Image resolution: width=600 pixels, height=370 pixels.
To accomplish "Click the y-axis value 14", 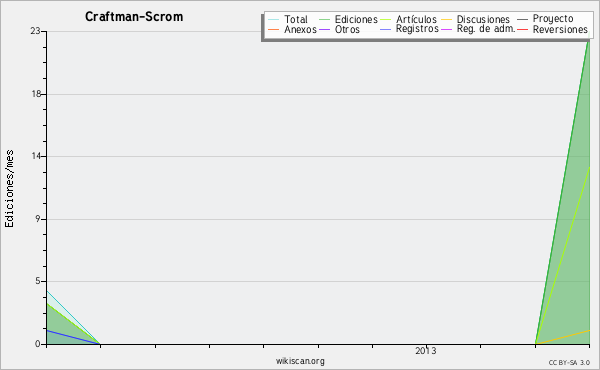I will (x=36, y=156).
